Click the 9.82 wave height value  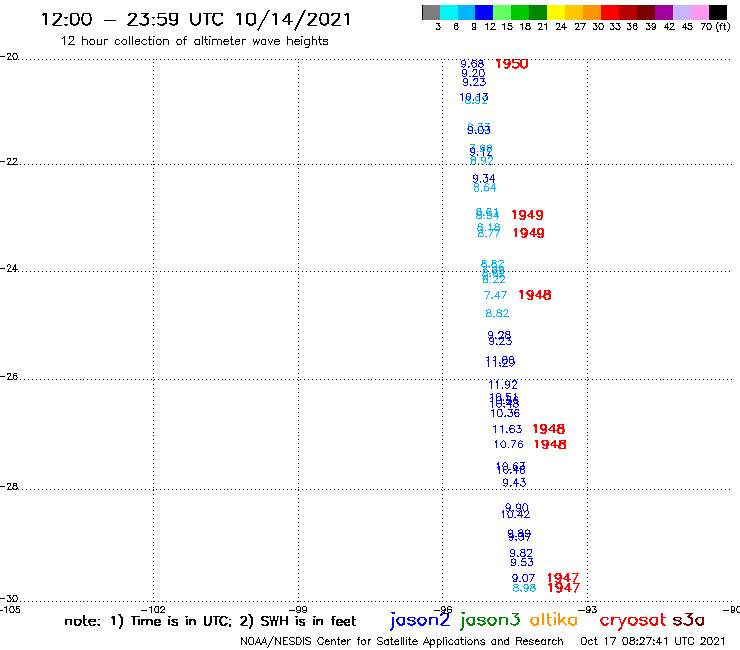521,553
